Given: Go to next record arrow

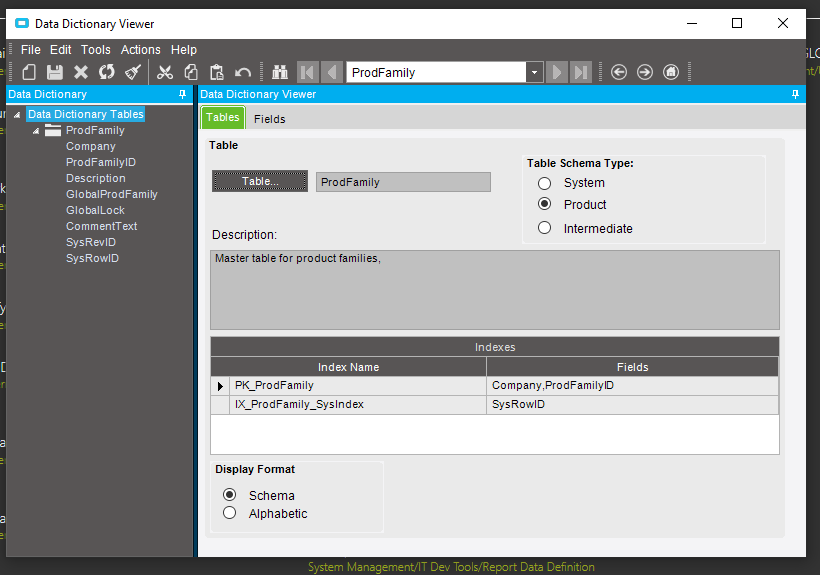Looking at the screenshot, I should pyautogui.click(x=557, y=72).
